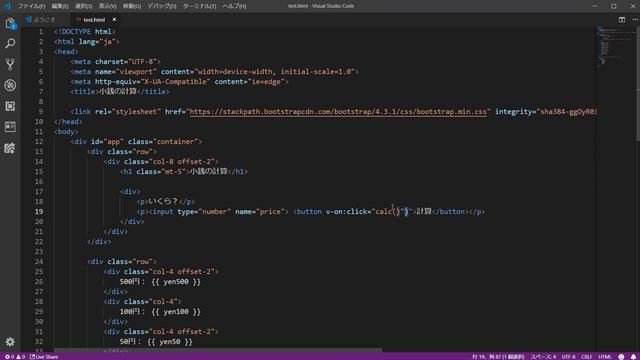The width and height of the screenshot is (640, 360).
Task: Click line number 12 in gutter
Action: point(39,142)
